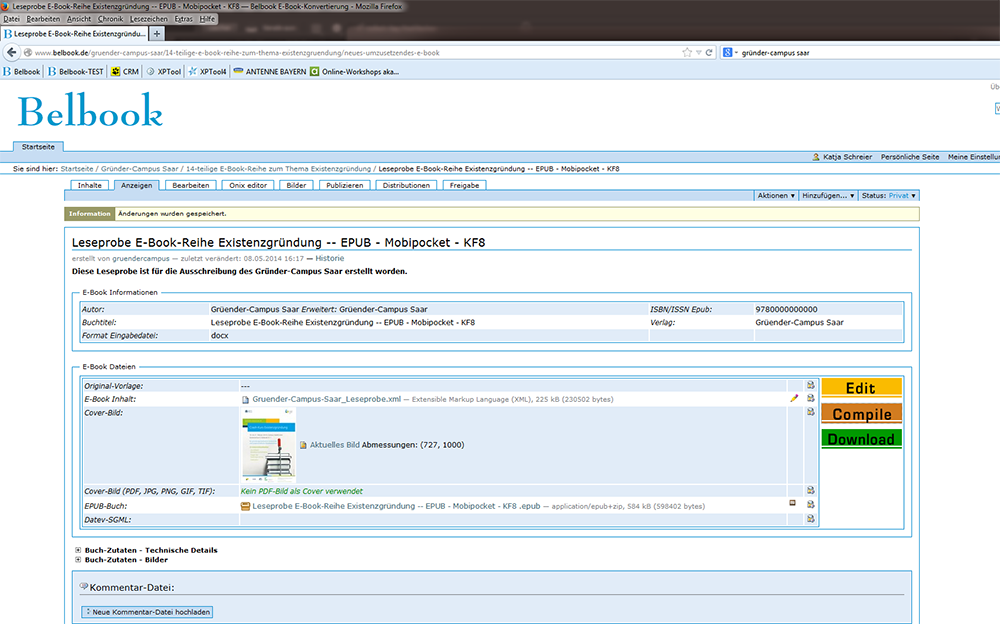The image size is (1000, 624).
Task: Open Gruender-Campus-Saar_Leseprobe.xml file link
Action: click(x=327, y=399)
